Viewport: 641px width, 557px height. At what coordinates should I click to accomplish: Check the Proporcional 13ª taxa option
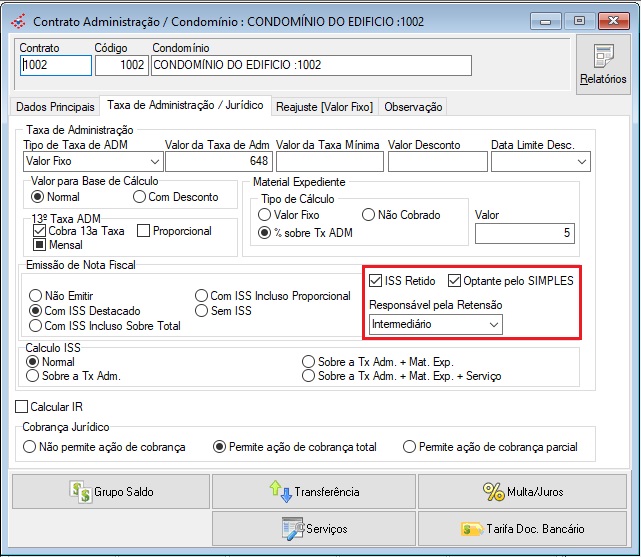click(143, 231)
